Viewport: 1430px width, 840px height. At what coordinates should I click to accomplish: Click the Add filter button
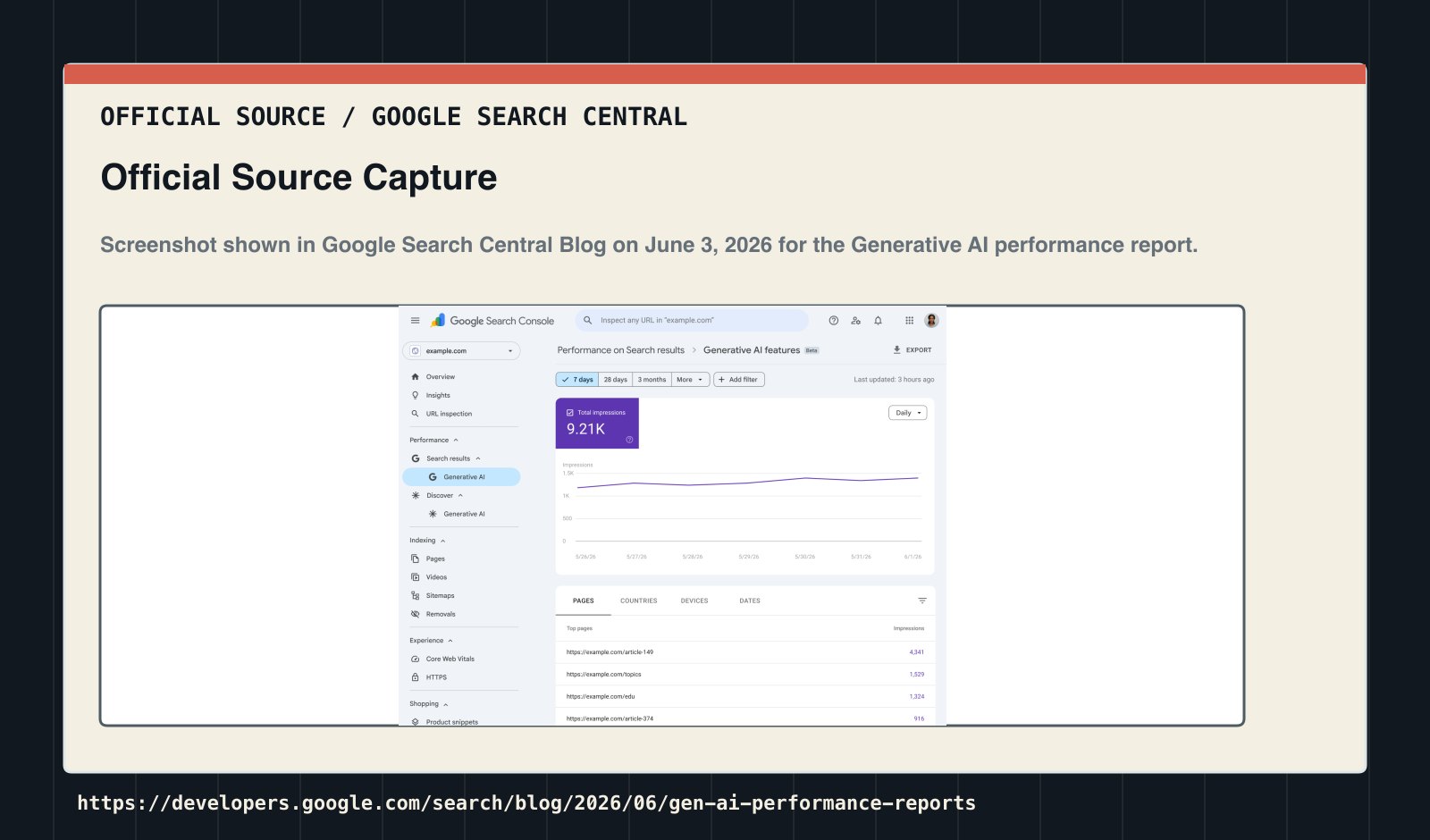tap(739, 380)
